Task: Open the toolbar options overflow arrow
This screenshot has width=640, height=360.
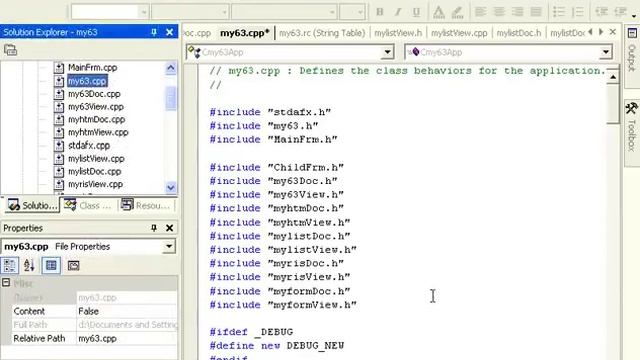Action: 634,16
